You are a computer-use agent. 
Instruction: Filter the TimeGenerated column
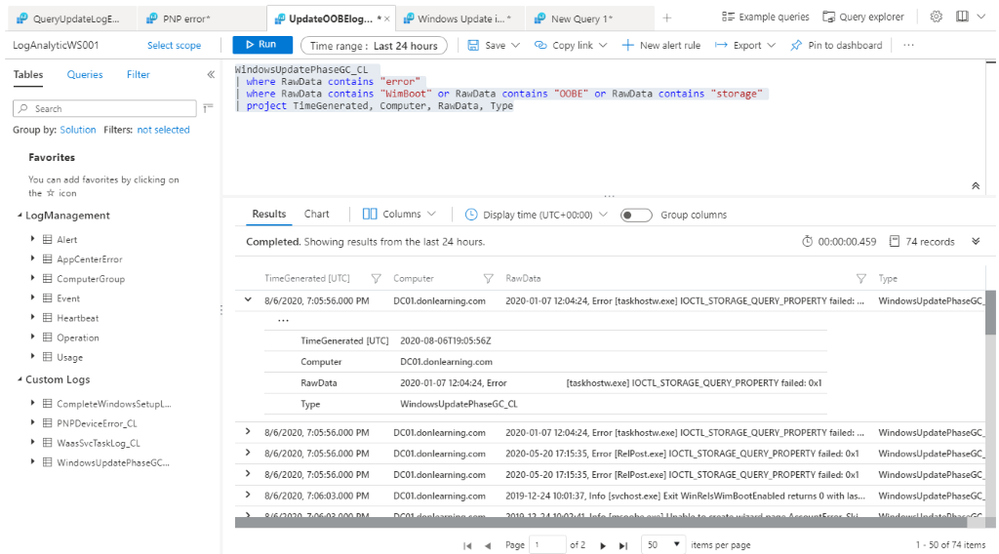(x=376, y=278)
